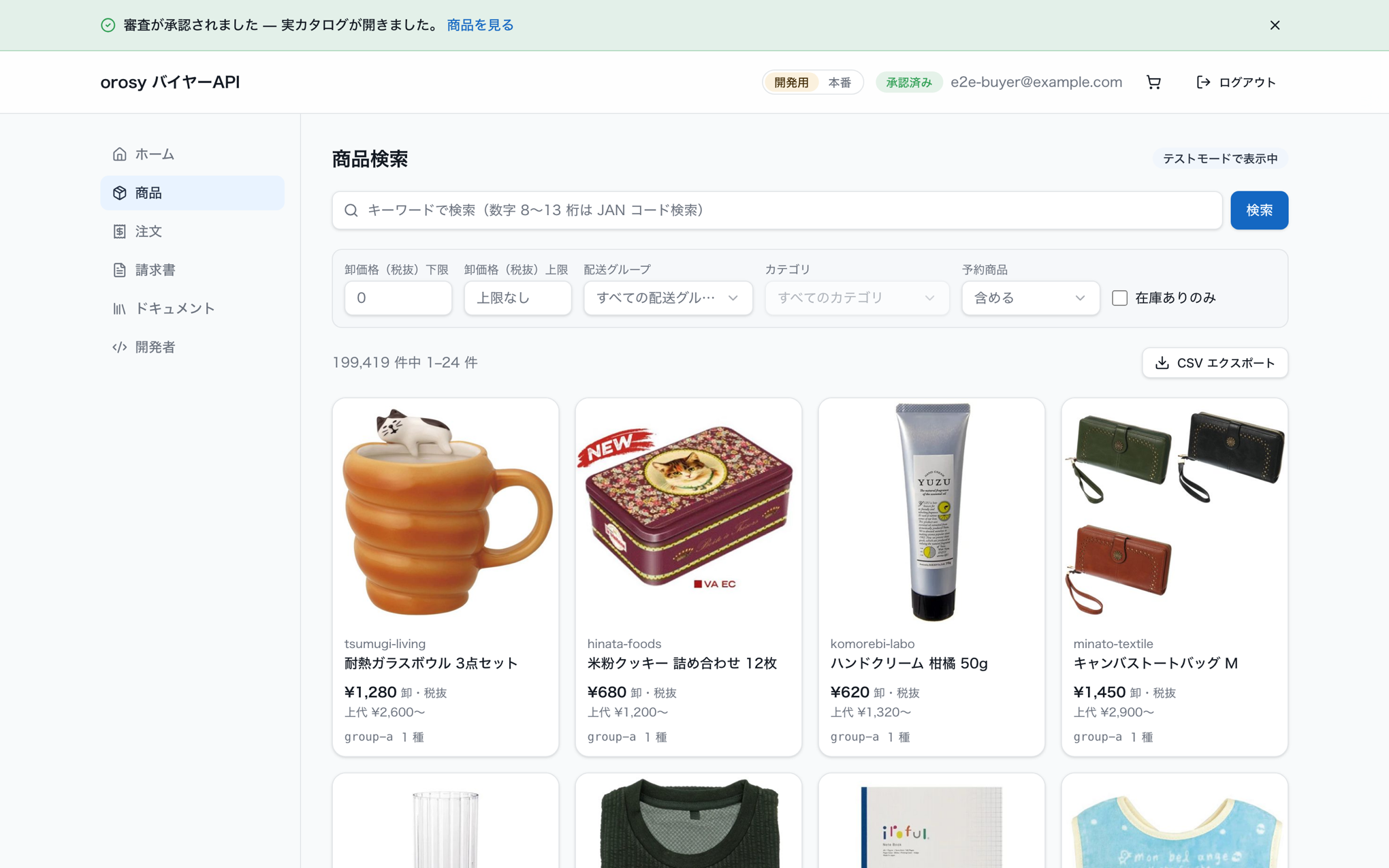Image resolution: width=1389 pixels, height=868 pixels.
Task: Click the CSV download icon
Action: click(1162, 363)
